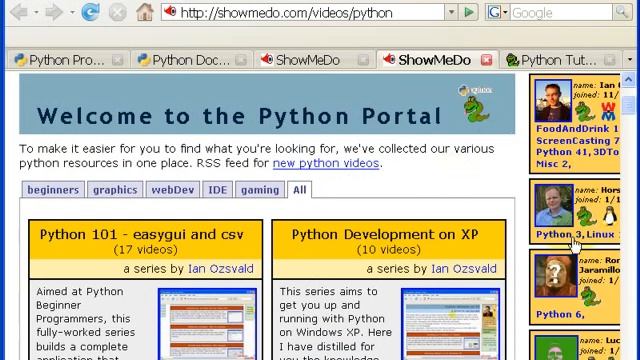640x360 pixels.
Task: Click the scrollbar up arrow
Action: pos(628,79)
